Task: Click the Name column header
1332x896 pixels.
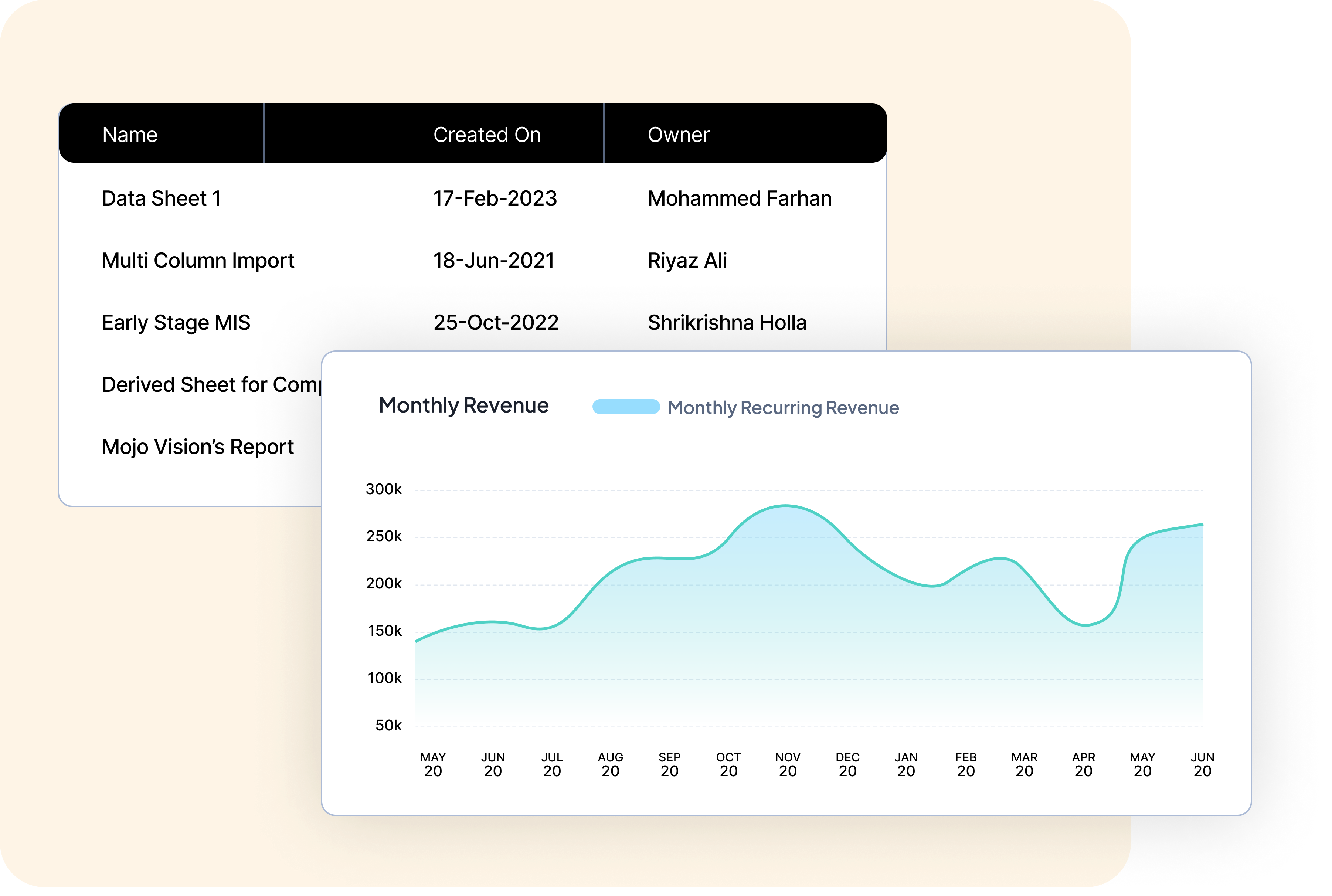Action: tap(130, 135)
